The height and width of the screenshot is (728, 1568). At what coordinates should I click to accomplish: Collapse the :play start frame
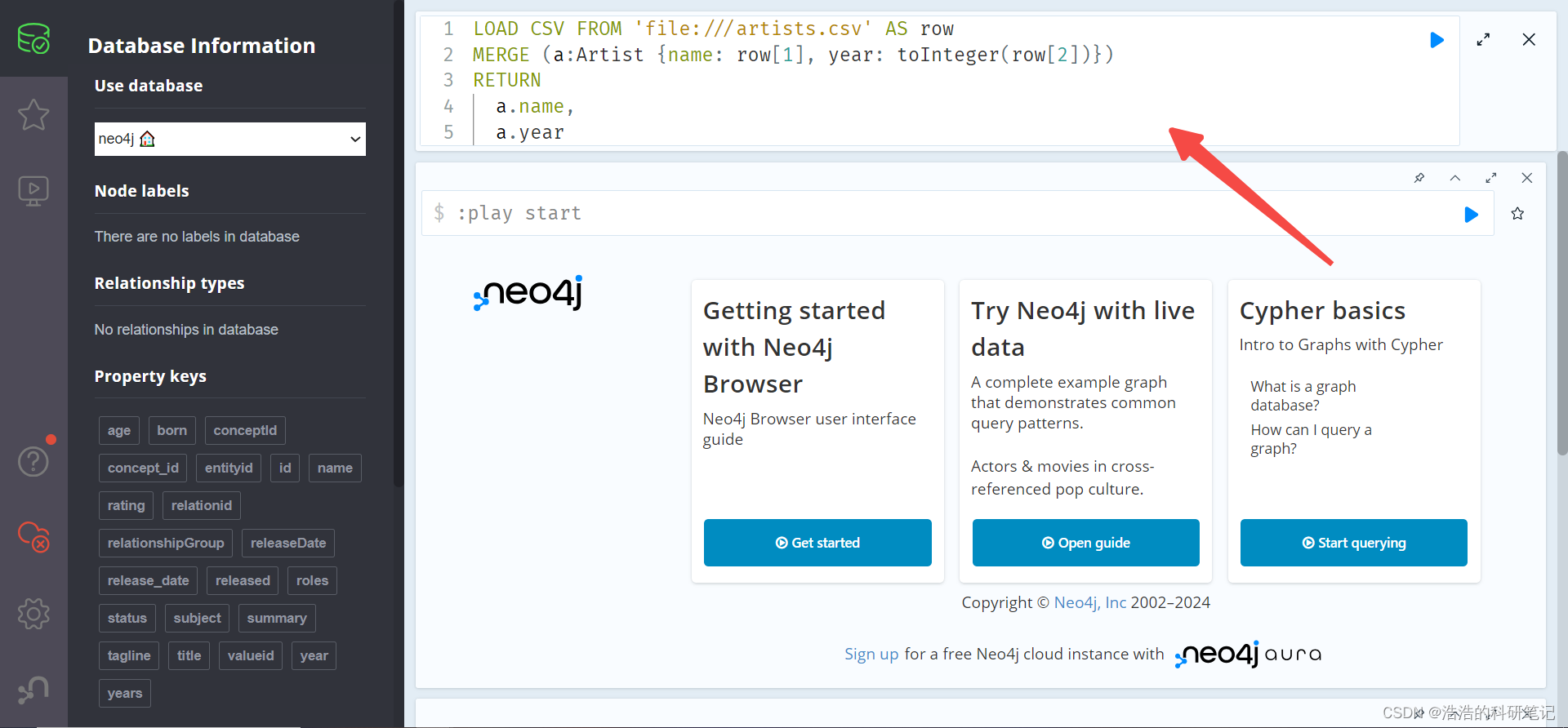tap(1455, 178)
